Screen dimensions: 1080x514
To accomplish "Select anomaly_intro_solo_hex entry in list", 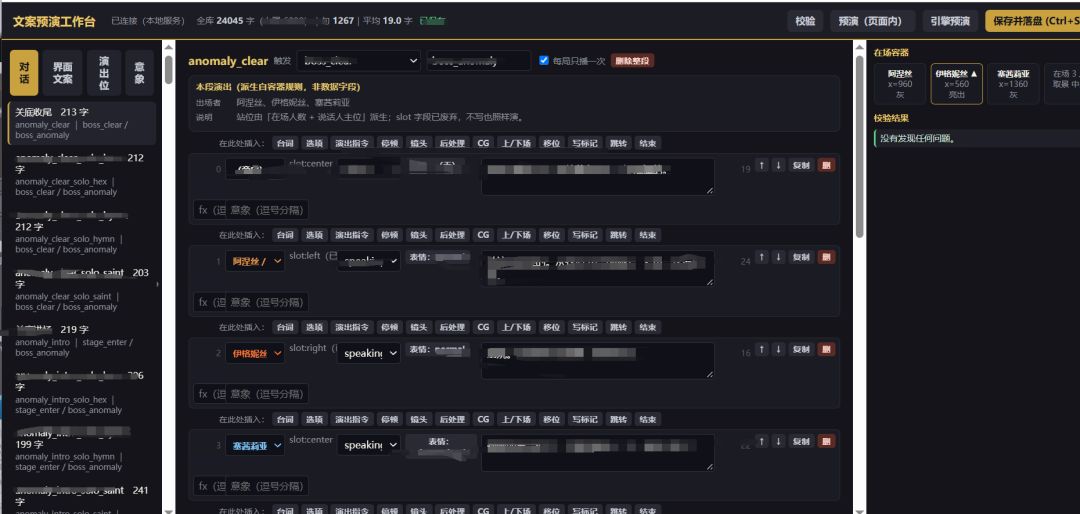I will pos(82,393).
